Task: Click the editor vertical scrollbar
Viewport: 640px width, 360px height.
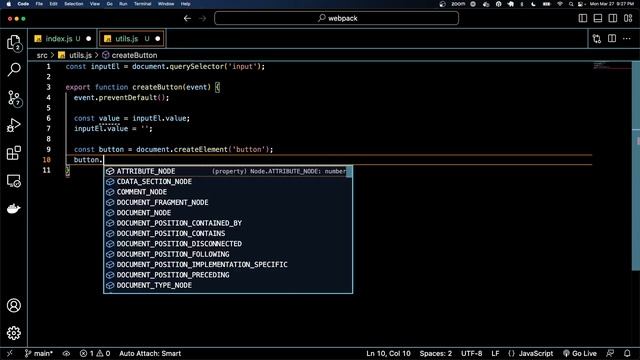Action: pyautogui.click(x=636, y=165)
